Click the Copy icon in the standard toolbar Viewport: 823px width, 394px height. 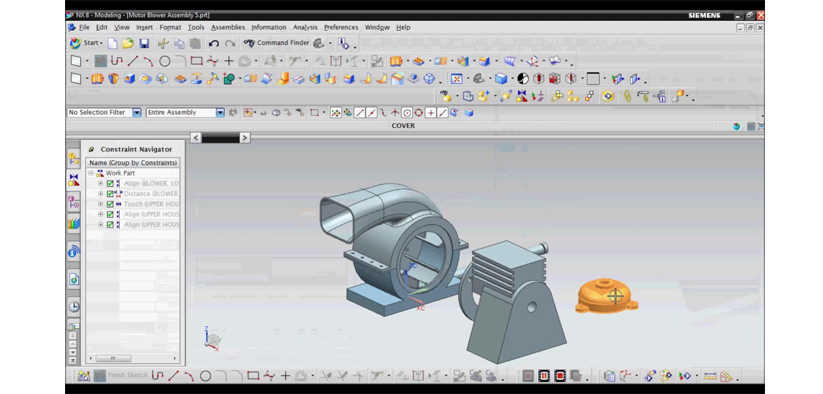tap(179, 43)
